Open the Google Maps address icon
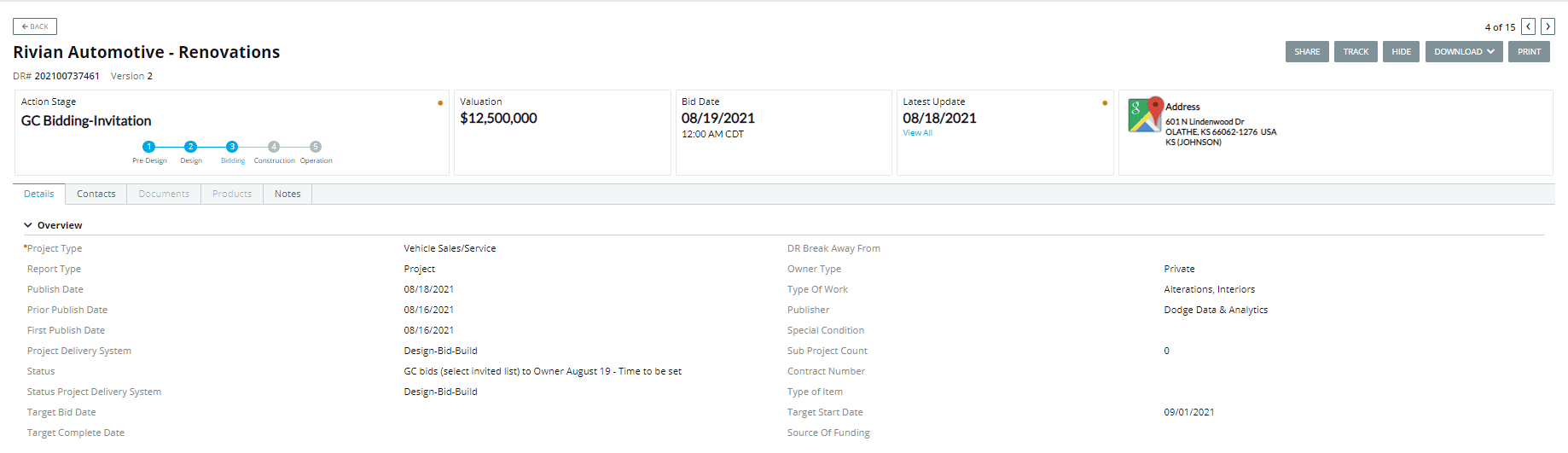1568x453 pixels. click(1145, 114)
